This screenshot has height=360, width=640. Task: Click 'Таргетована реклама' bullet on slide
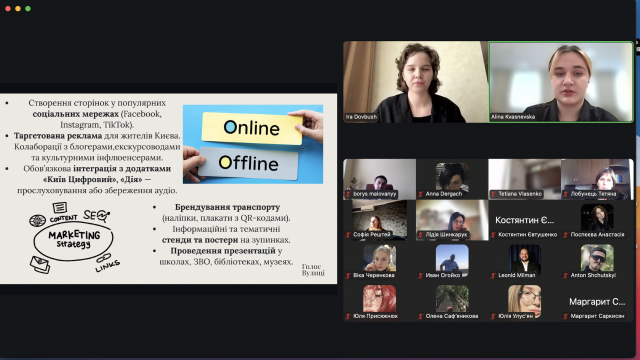click(x=58, y=136)
